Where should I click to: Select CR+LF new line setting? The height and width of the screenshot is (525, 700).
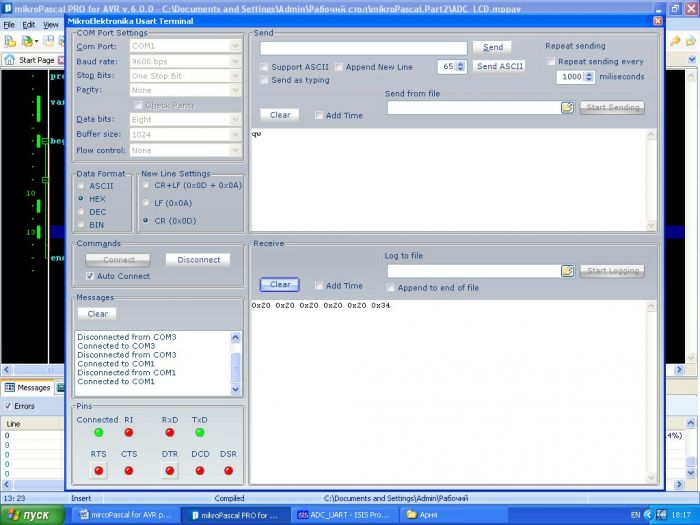coord(146,185)
